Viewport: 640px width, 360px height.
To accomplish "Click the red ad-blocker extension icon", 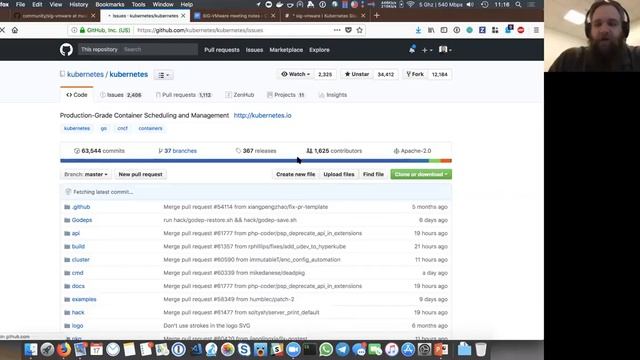I will point(521,30).
